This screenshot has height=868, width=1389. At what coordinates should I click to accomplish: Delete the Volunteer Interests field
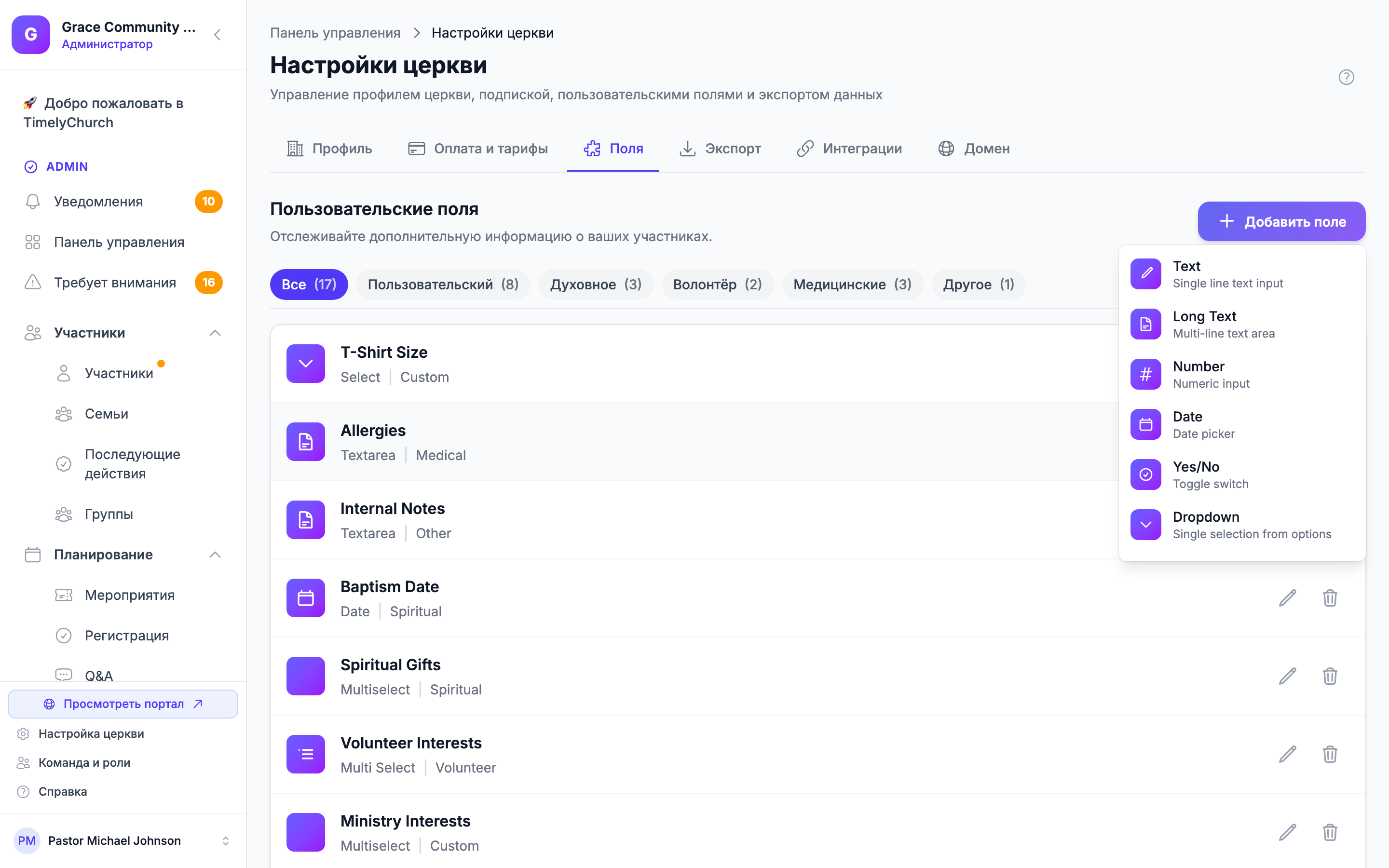(1330, 754)
